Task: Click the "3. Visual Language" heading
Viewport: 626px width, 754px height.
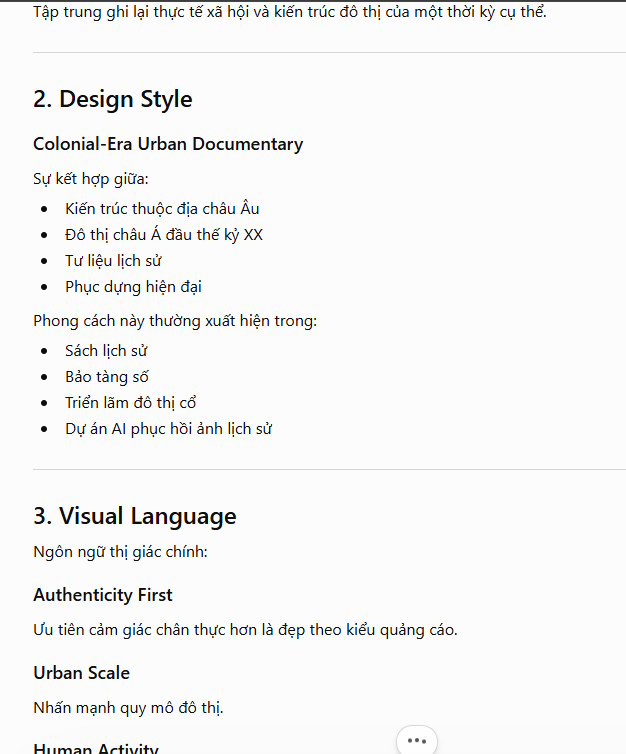Action: point(135,516)
